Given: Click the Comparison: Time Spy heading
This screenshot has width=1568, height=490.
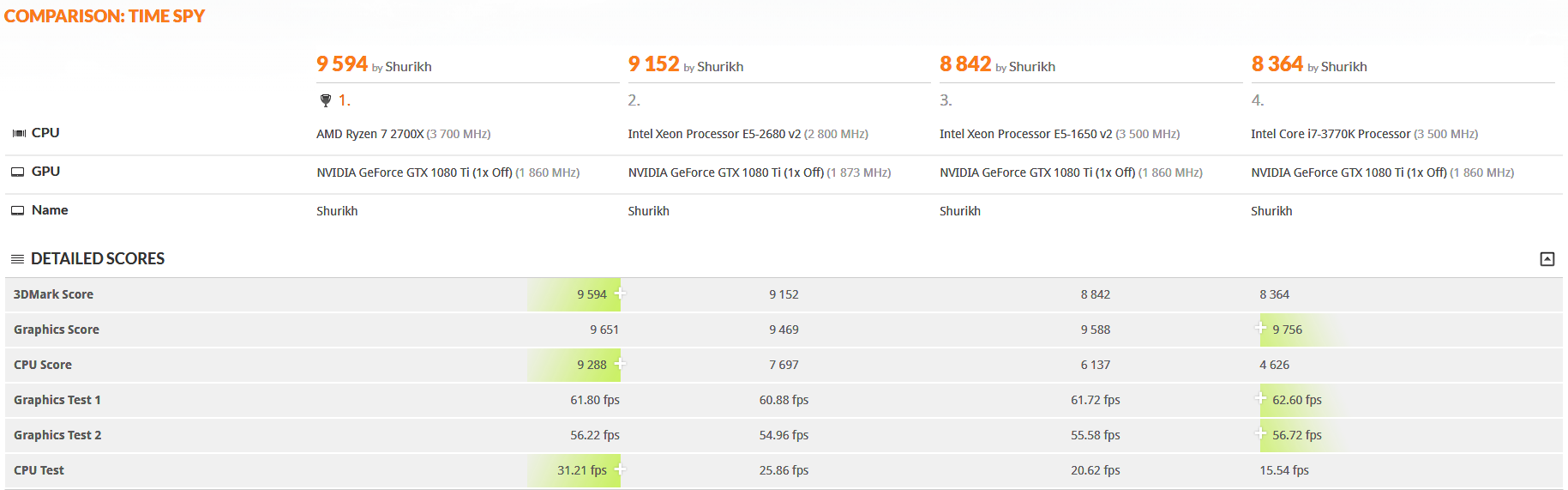Looking at the screenshot, I should [x=105, y=16].
